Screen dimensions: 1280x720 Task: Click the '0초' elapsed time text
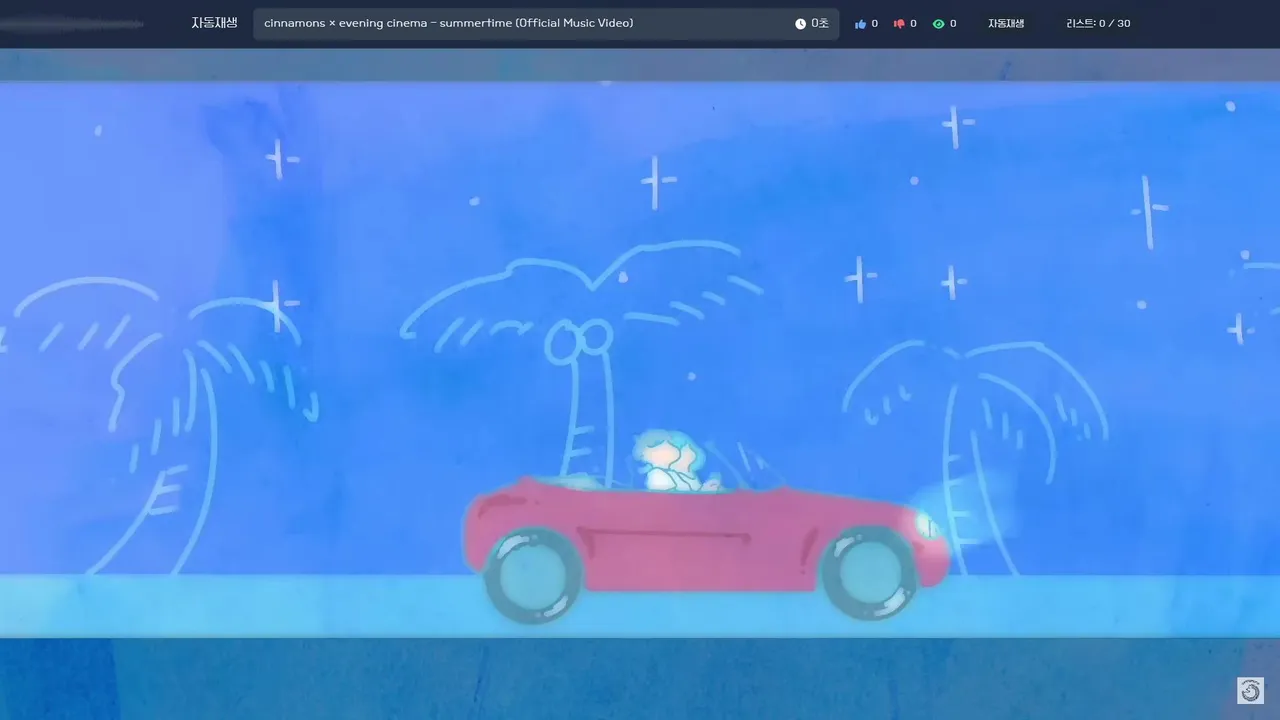click(820, 23)
